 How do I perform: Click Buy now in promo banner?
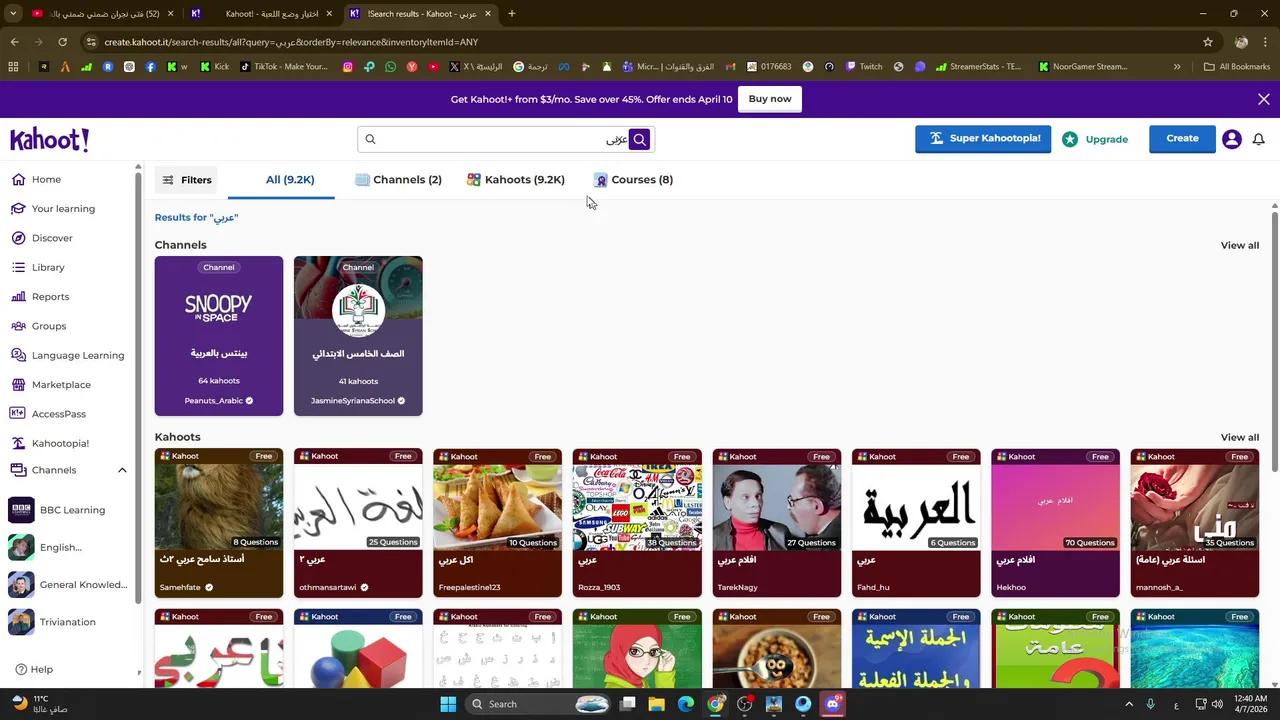(770, 99)
